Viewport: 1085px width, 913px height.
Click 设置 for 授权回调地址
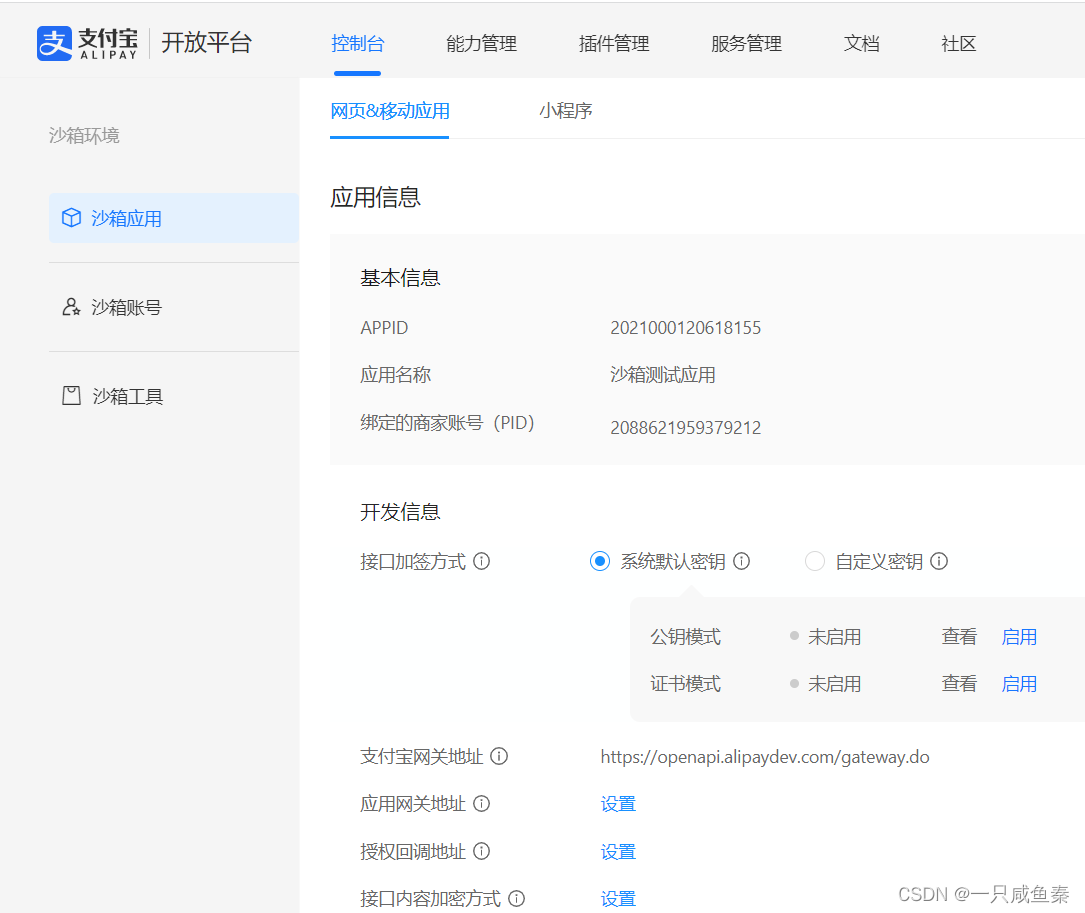tap(618, 851)
